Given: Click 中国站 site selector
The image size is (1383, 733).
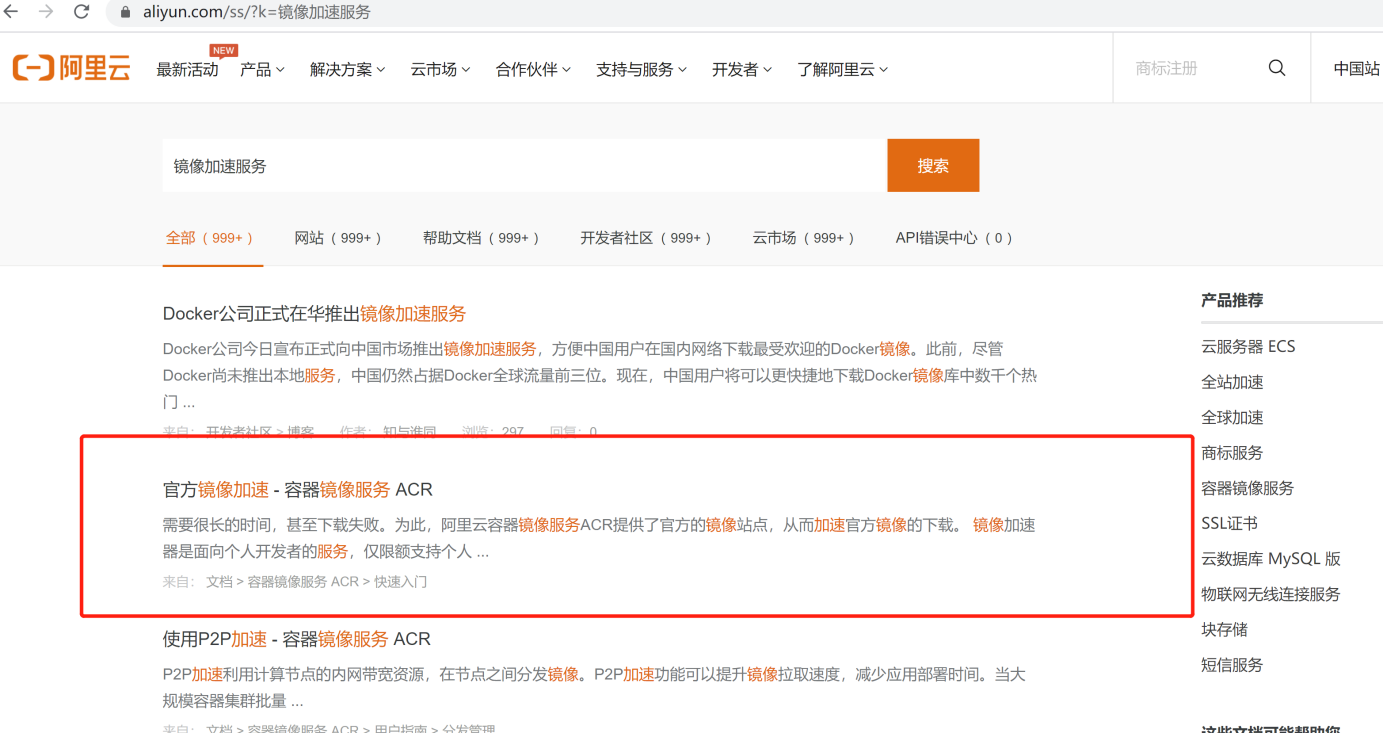Looking at the screenshot, I should tap(1357, 69).
